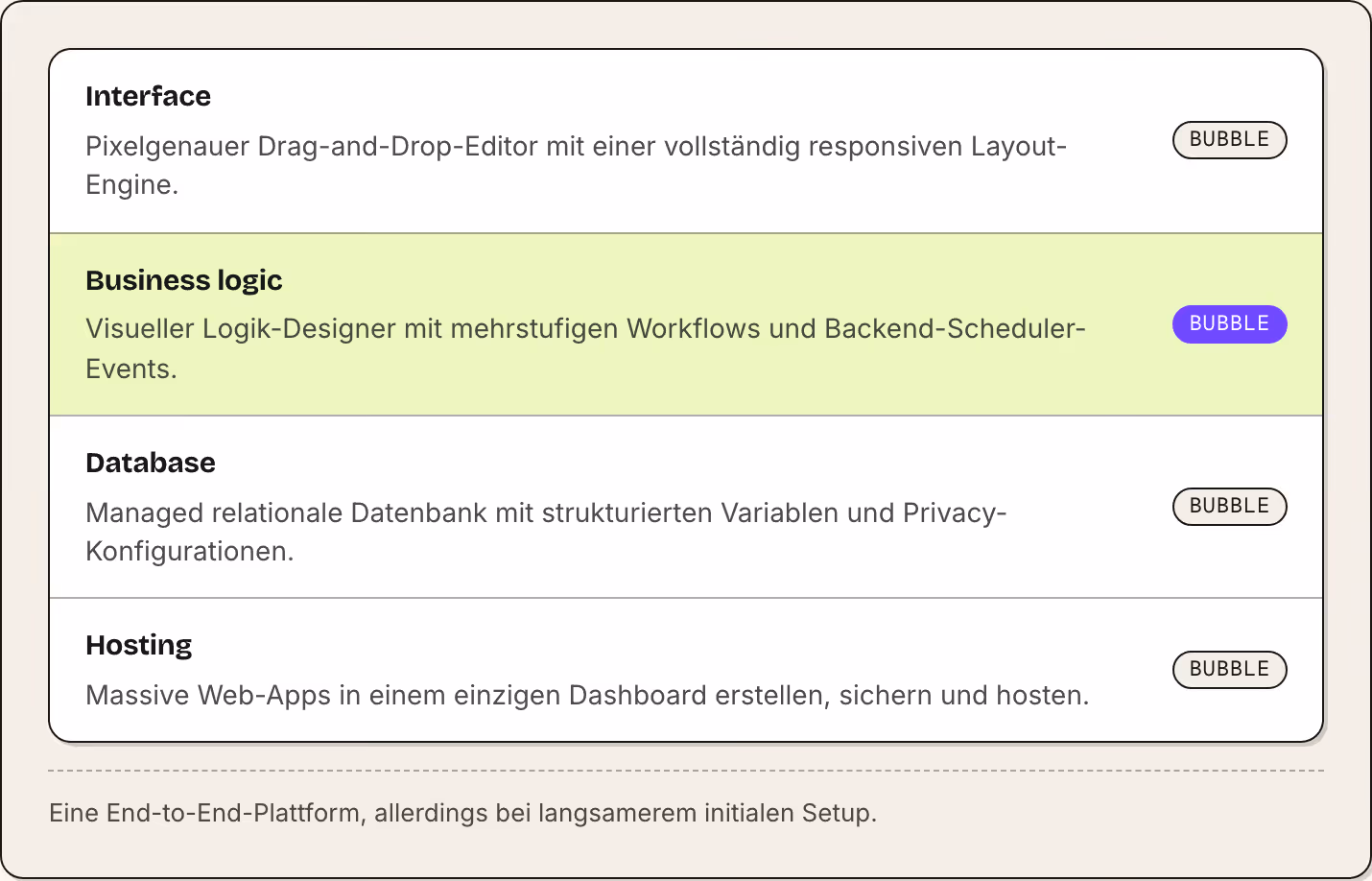Click the BUBBLE badge in Database row
The width and height of the screenshot is (1372, 881).
click(x=1229, y=507)
